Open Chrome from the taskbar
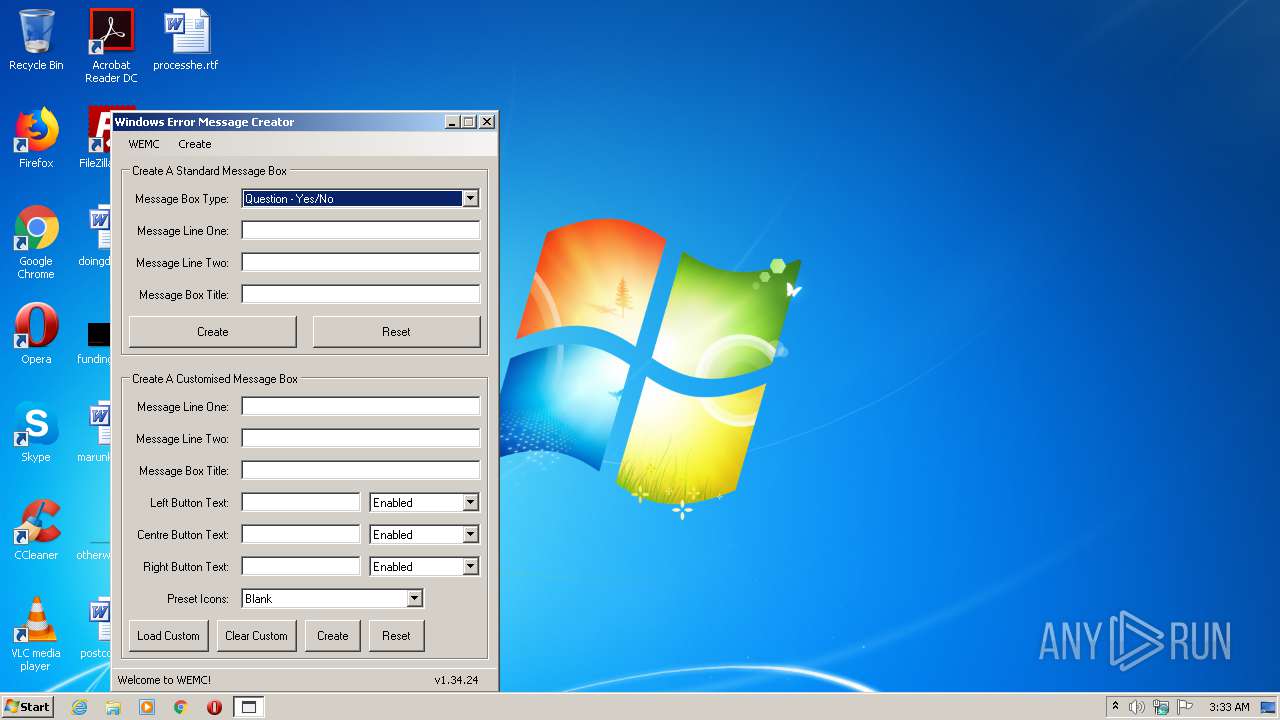The height and width of the screenshot is (720, 1280). coord(181,707)
